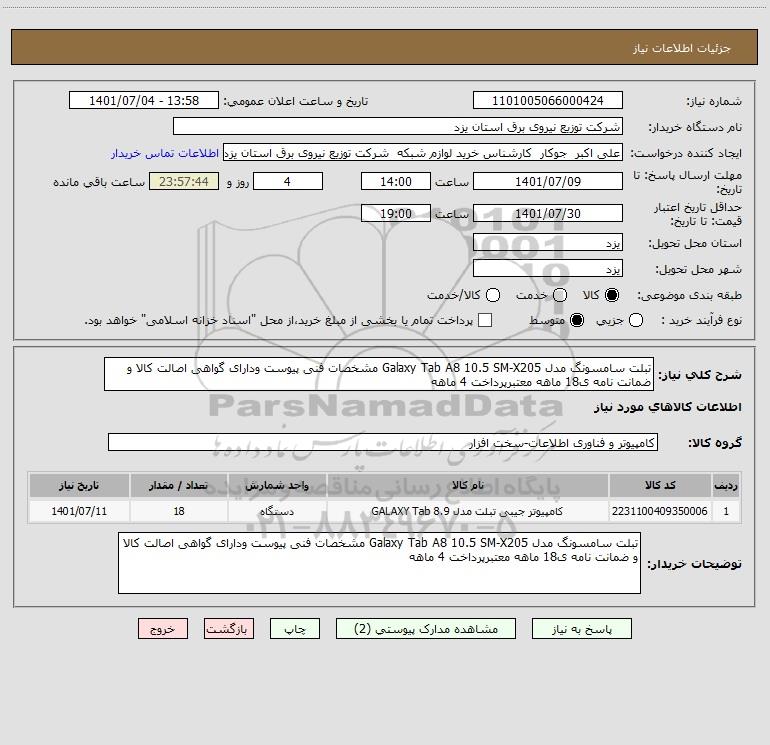Open مشاهده مدارک پیوستی (2) attachments
The image size is (770, 745).
pos(426,629)
